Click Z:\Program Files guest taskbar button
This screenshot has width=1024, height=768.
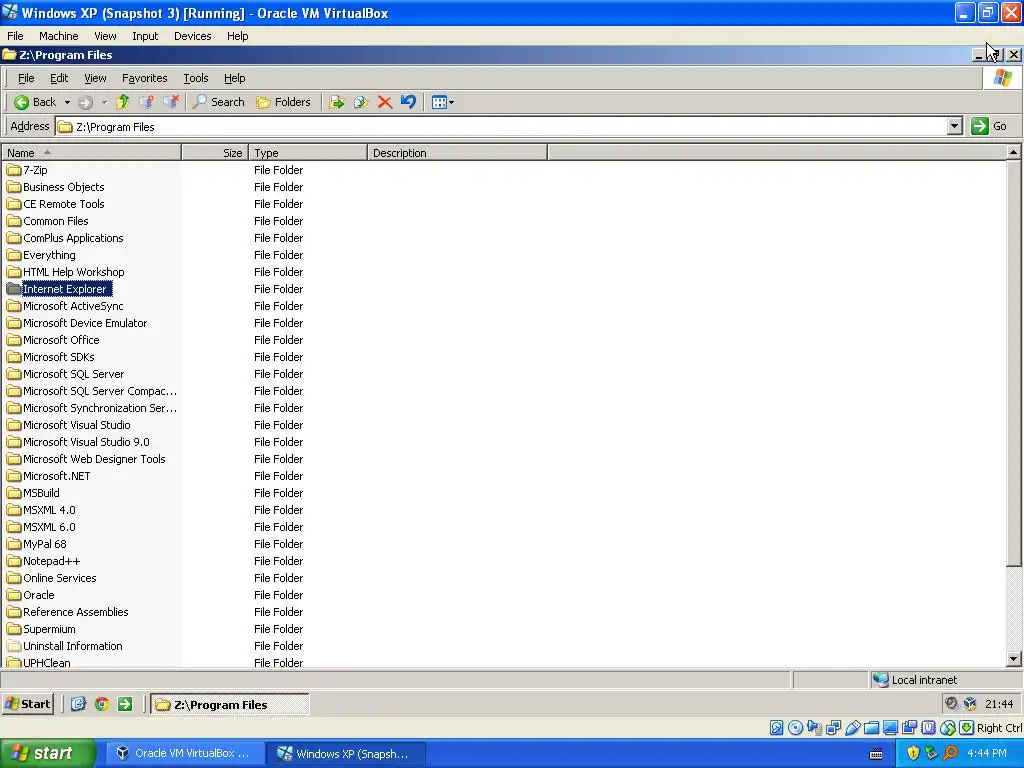230,704
